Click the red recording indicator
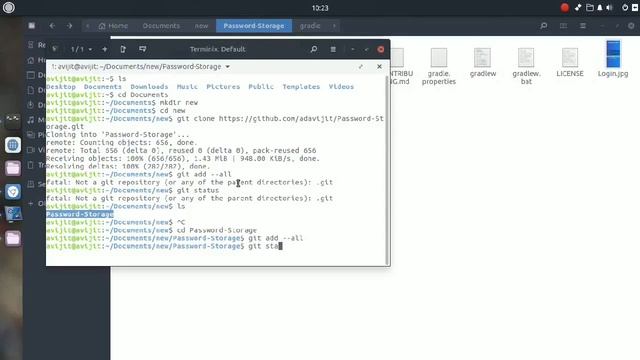This screenshot has width=640, height=360. point(564,7)
